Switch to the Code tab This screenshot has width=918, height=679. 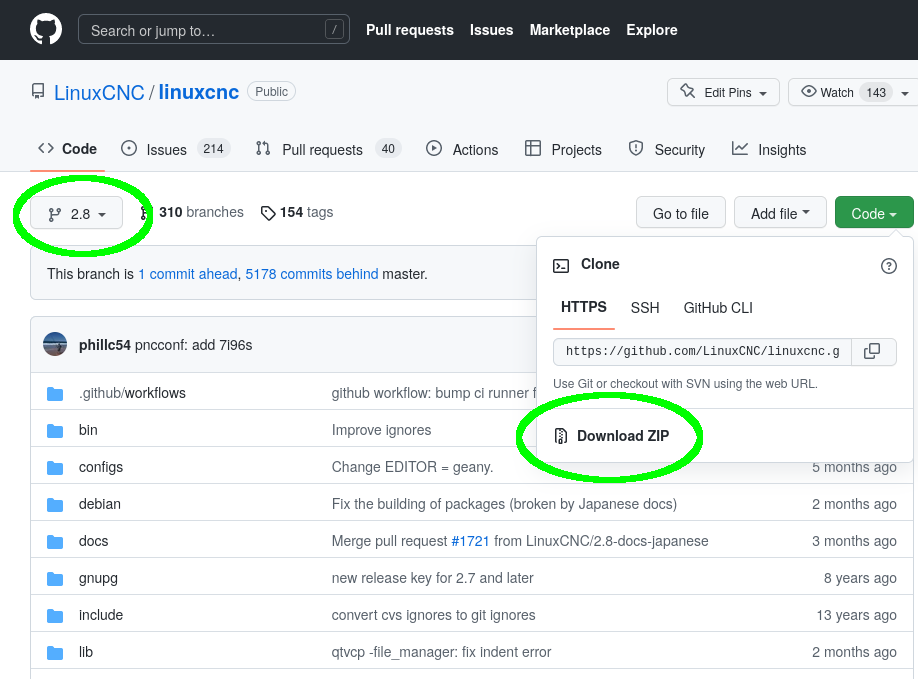click(67, 149)
